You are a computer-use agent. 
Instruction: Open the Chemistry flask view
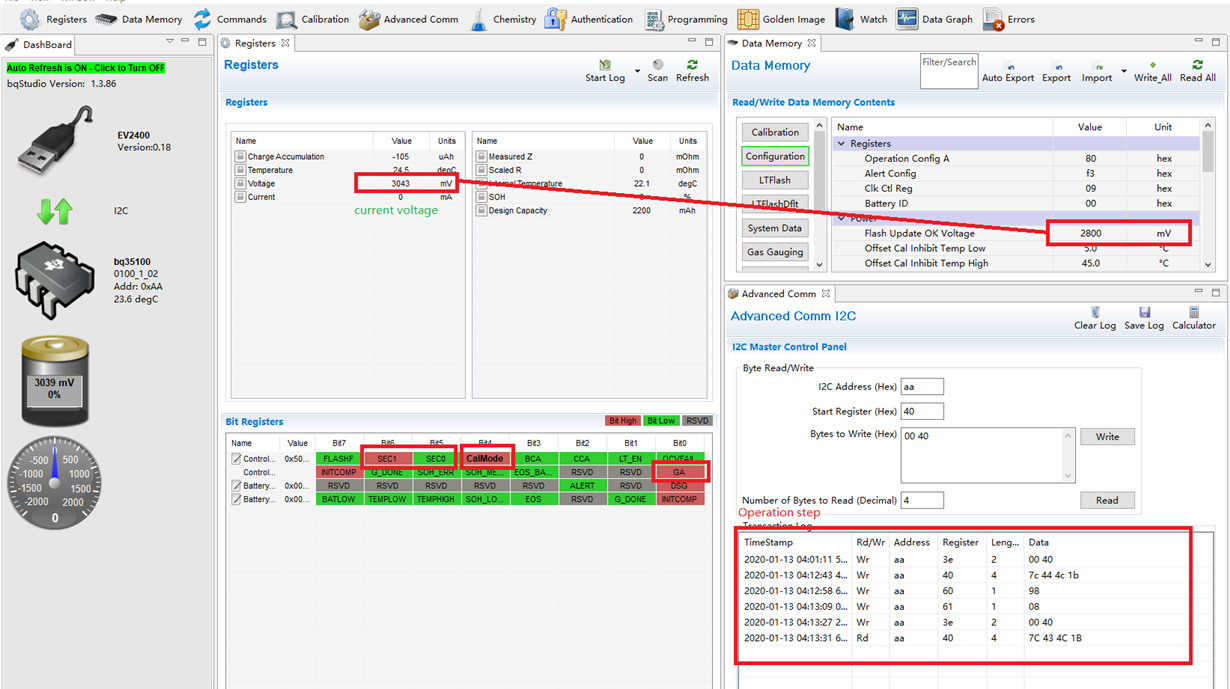pyautogui.click(x=502, y=19)
